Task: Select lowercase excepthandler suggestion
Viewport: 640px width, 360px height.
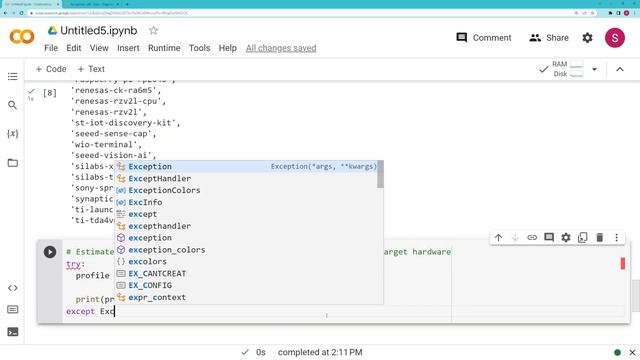Action: [246, 226]
